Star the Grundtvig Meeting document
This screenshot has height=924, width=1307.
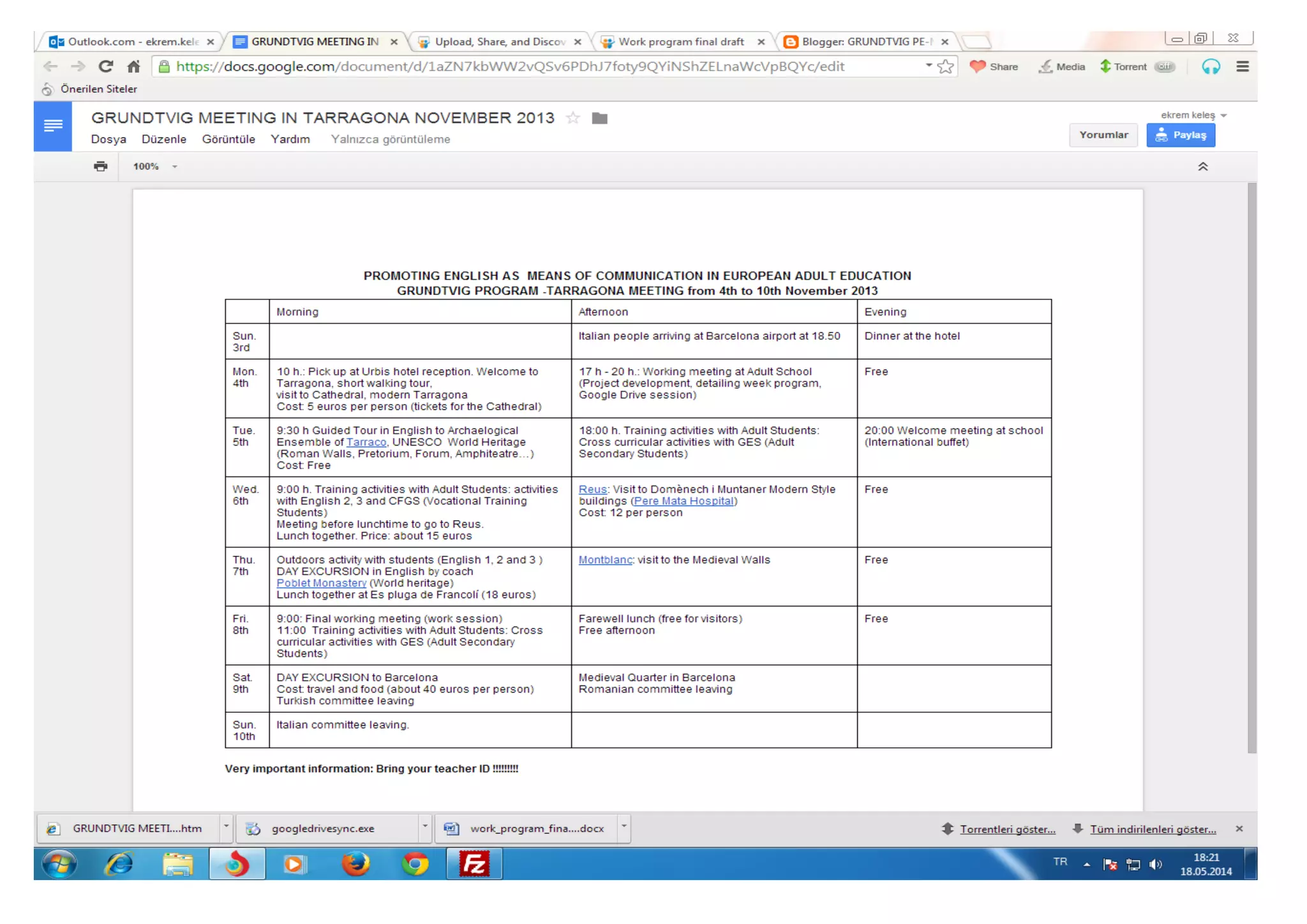click(572, 118)
